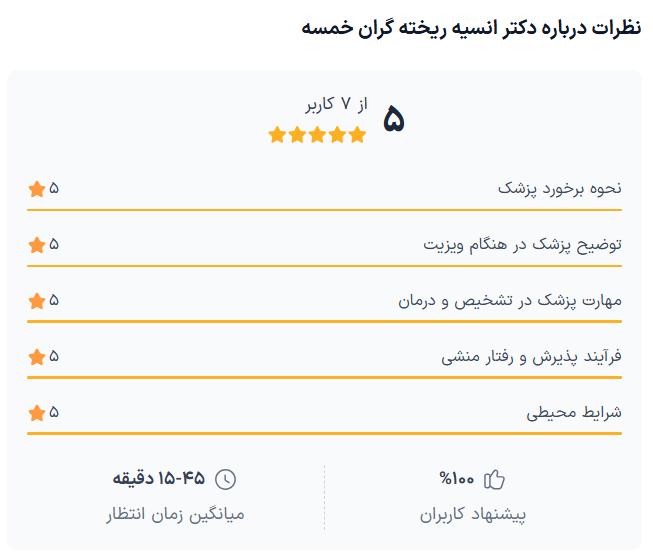Click the overall five-star rating row

(318, 135)
